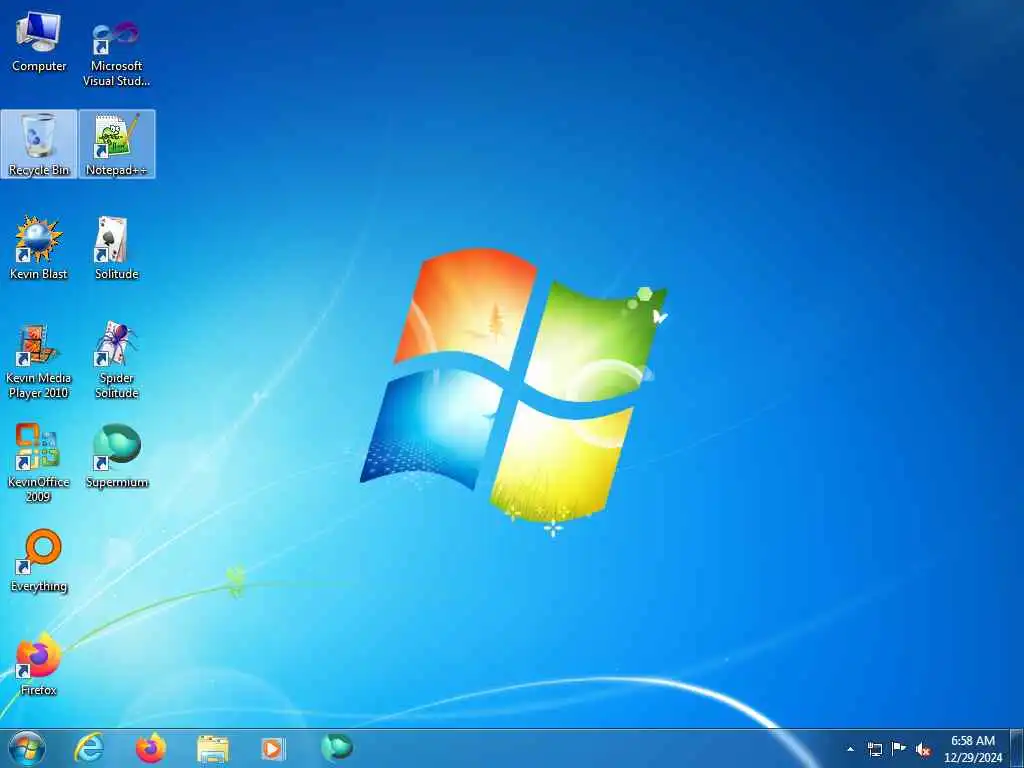The image size is (1024, 768).
Task: Click the 'Recycle Bin' label text
Action: click(x=39, y=170)
